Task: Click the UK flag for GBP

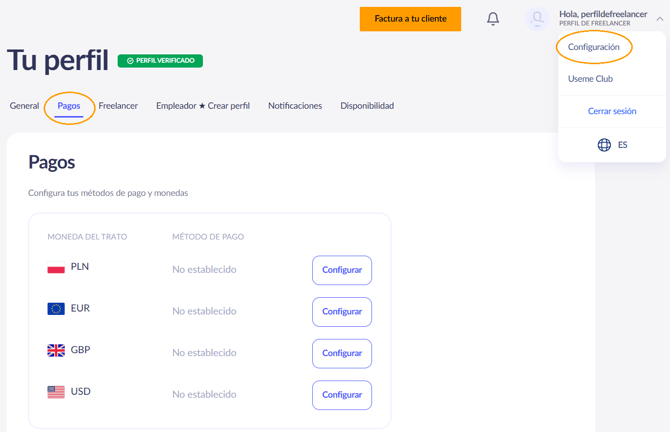Action: click(56, 350)
